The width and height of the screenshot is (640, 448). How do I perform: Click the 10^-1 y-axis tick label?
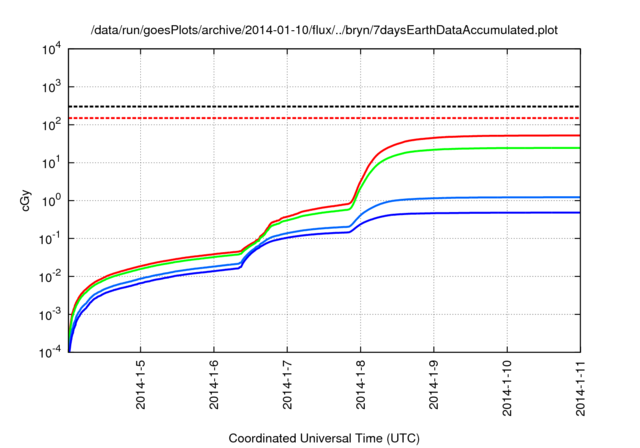pos(50,239)
